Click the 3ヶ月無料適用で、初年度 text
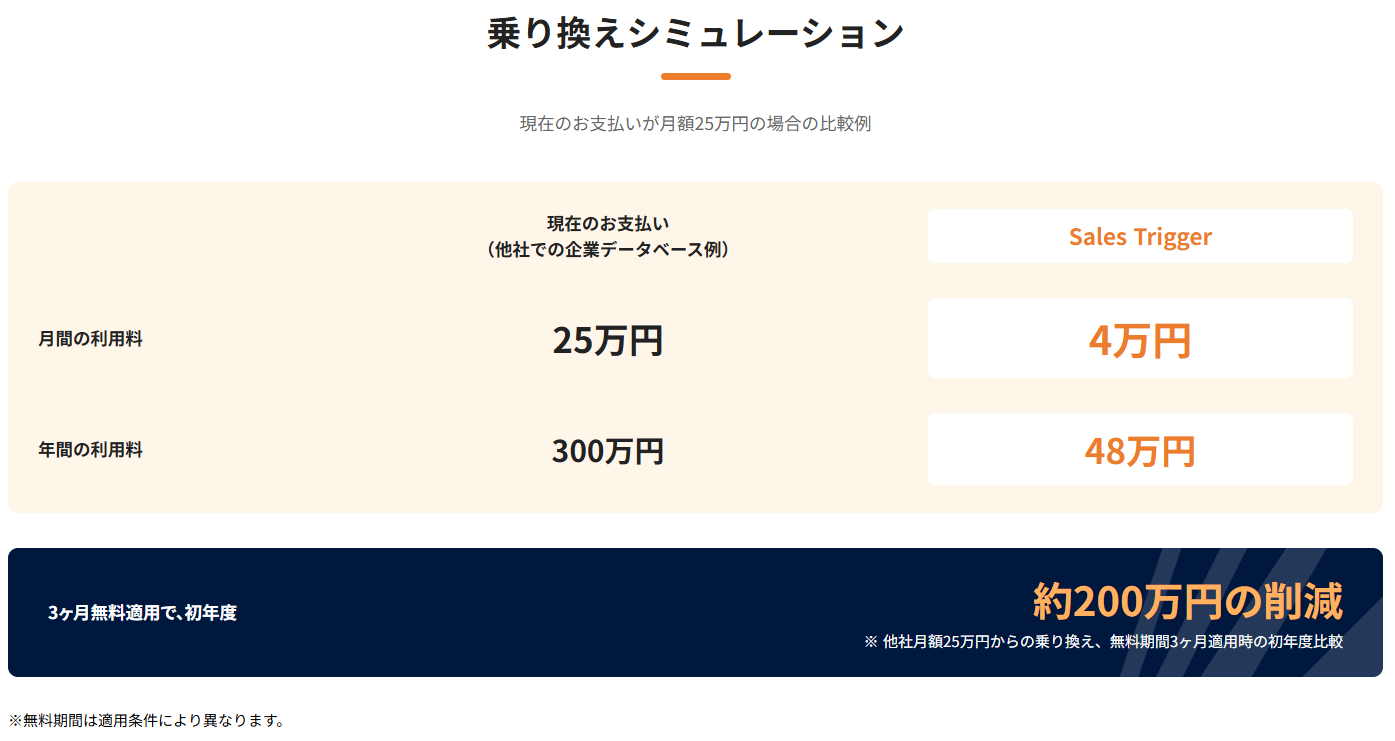This screenshot has width=1395, height=741. click(142, 612)
